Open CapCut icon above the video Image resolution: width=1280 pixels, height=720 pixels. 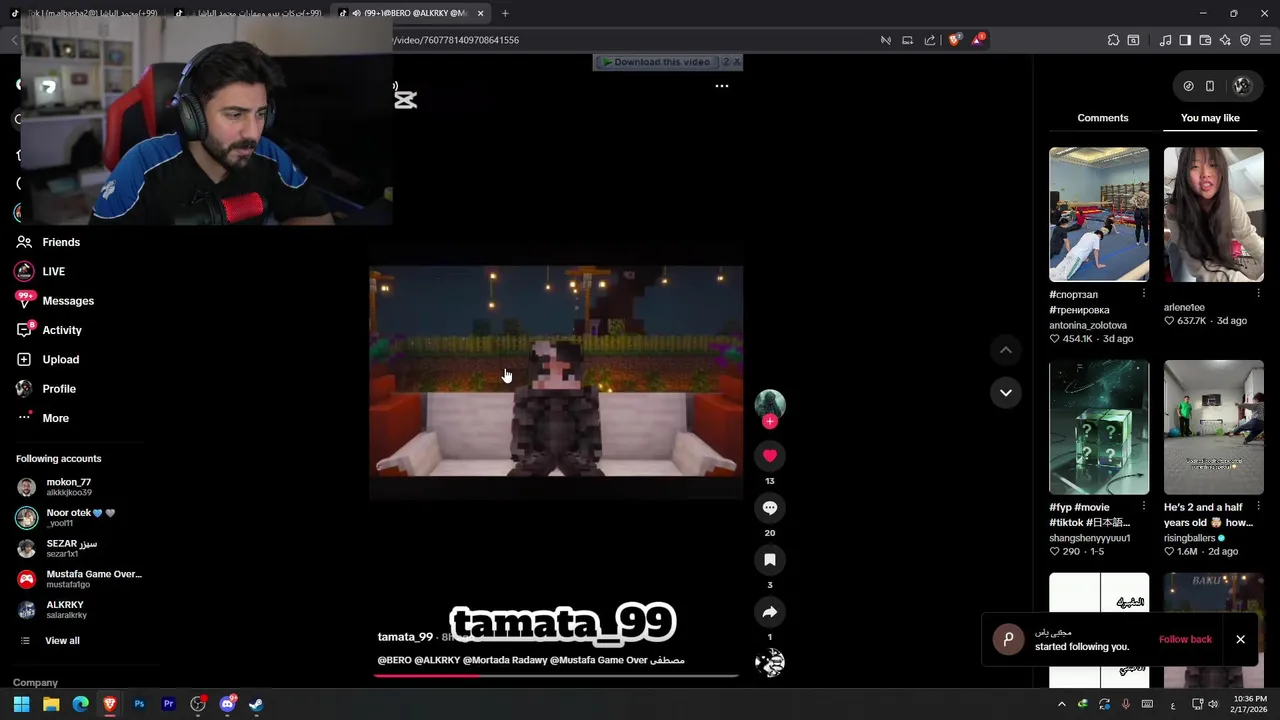(x=405, y=99)
